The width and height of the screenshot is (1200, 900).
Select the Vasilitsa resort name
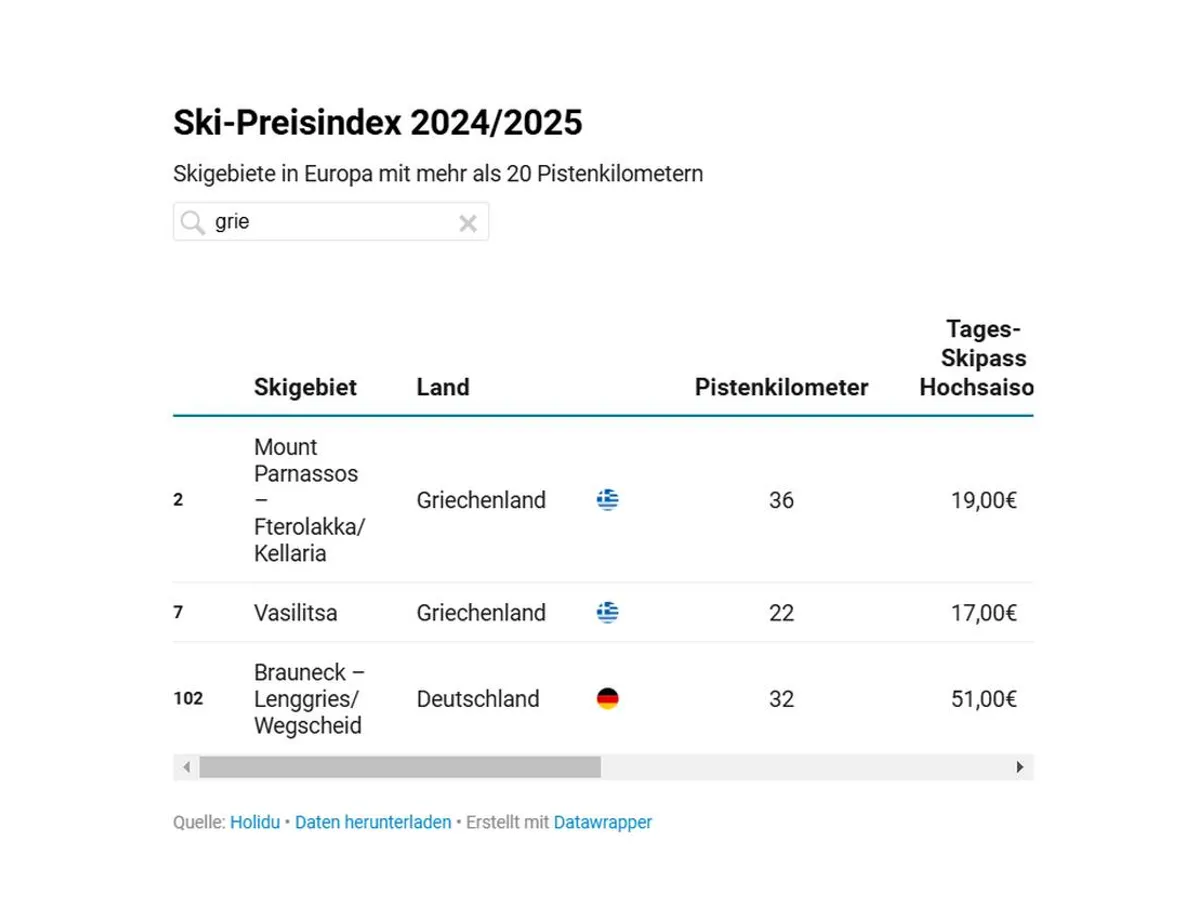pos(295,613)
